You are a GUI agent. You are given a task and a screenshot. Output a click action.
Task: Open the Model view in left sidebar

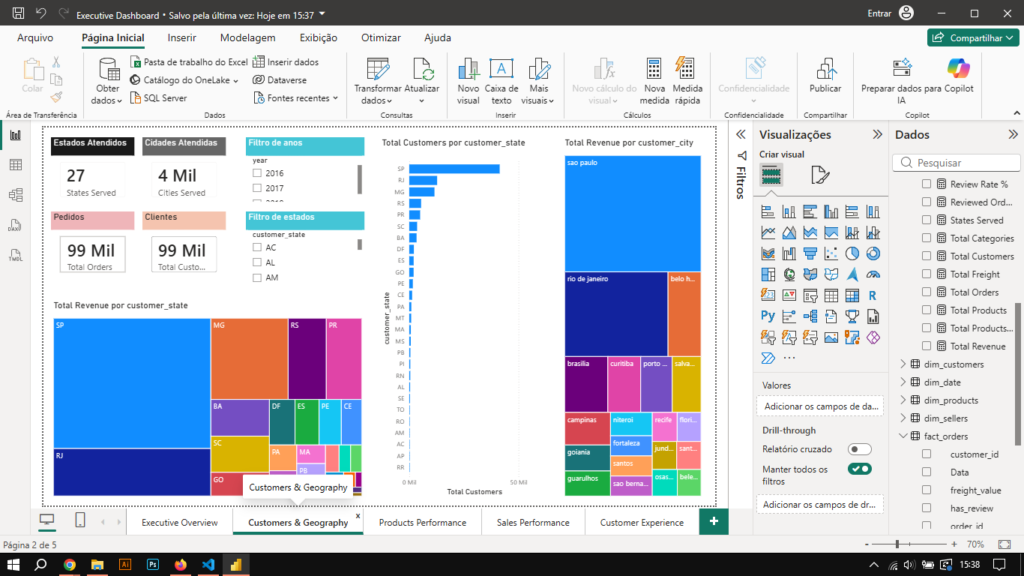(15, 195)
